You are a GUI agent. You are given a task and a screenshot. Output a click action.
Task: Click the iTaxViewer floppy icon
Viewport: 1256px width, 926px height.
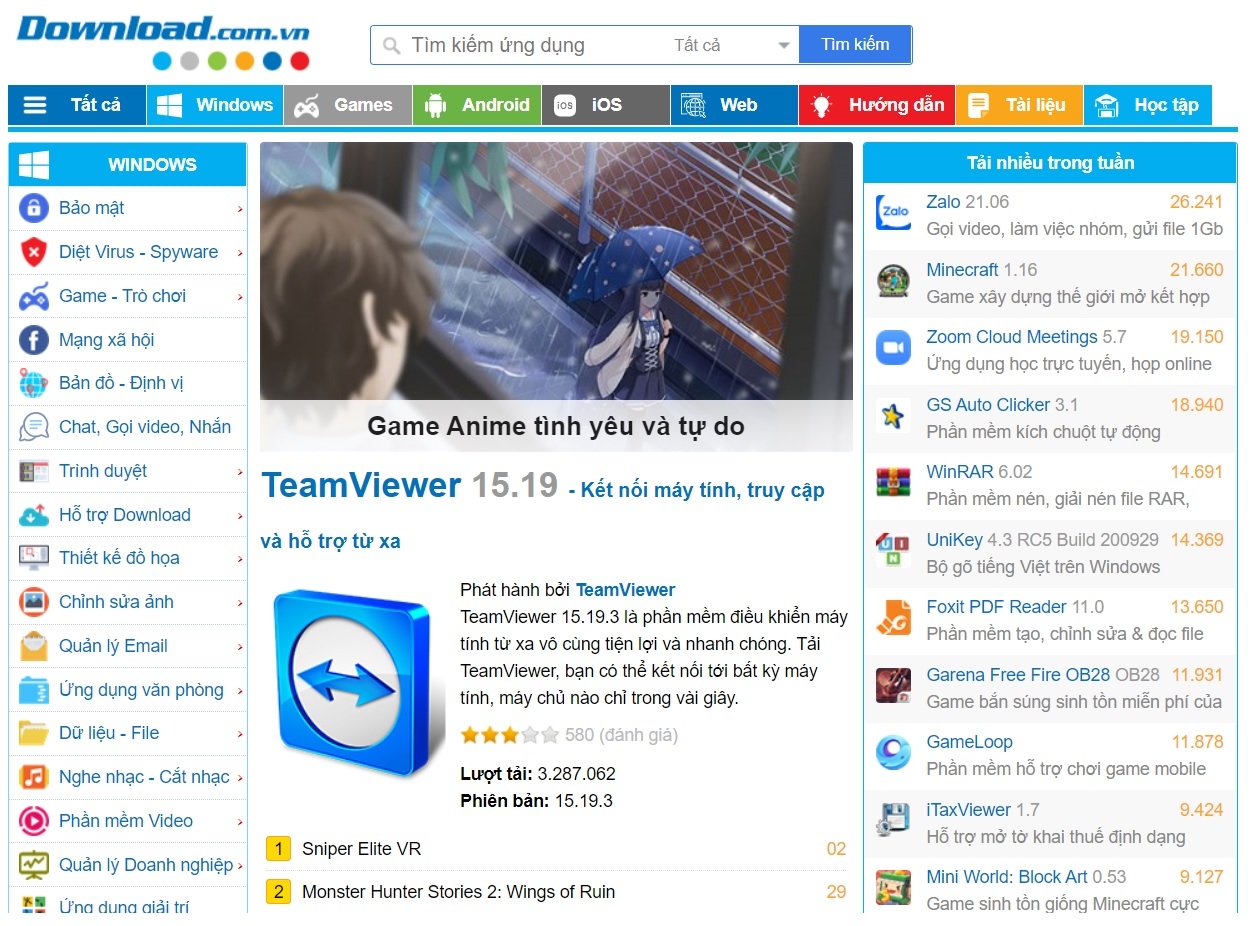[893, 820]
